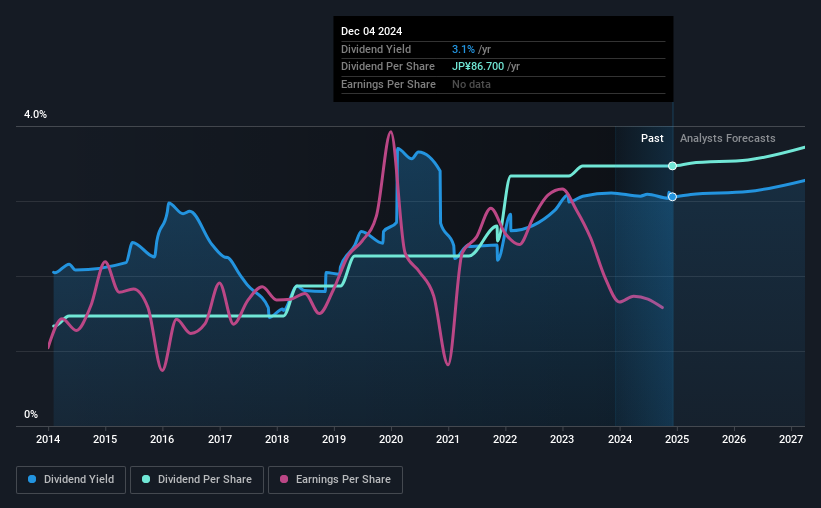Click the tooltip's Earnings Per Share row label
The height and width of the screenshot is (508, 821).
pos(389,84)
